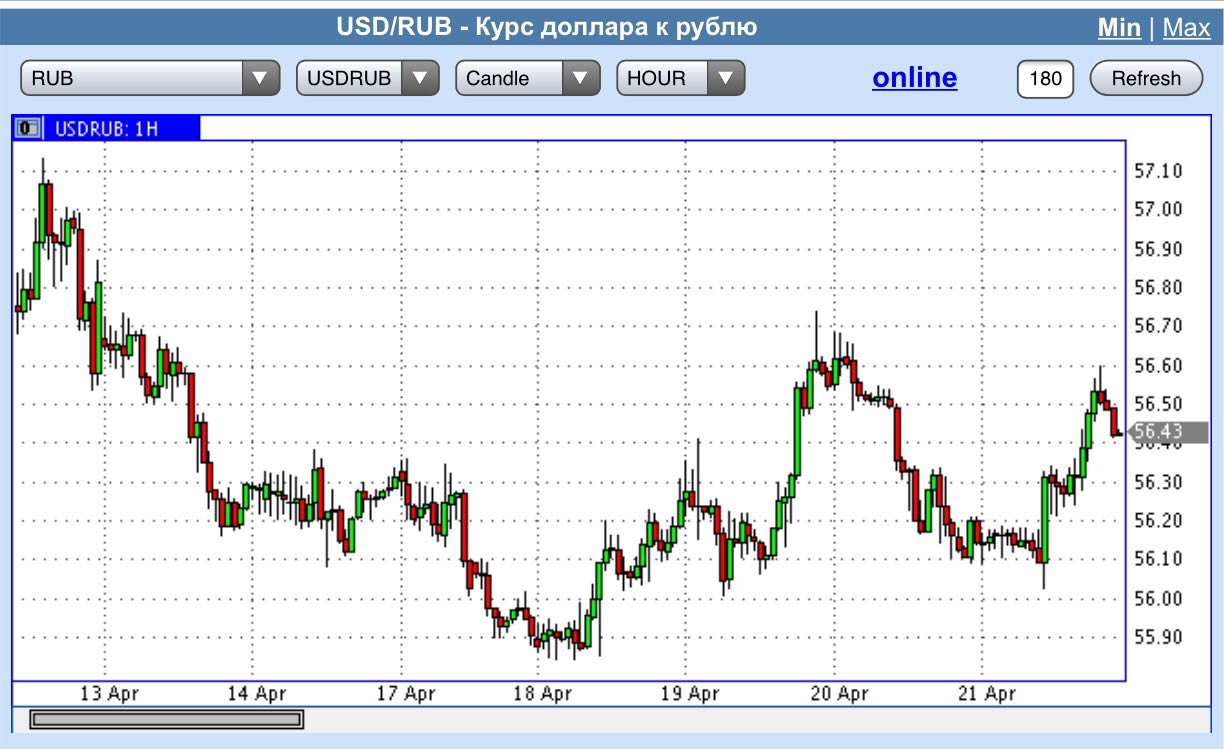Click the USD/RUB chart title text
Image resolution: width=1224 pixels, height=749 pixels.
coord(546,27)
